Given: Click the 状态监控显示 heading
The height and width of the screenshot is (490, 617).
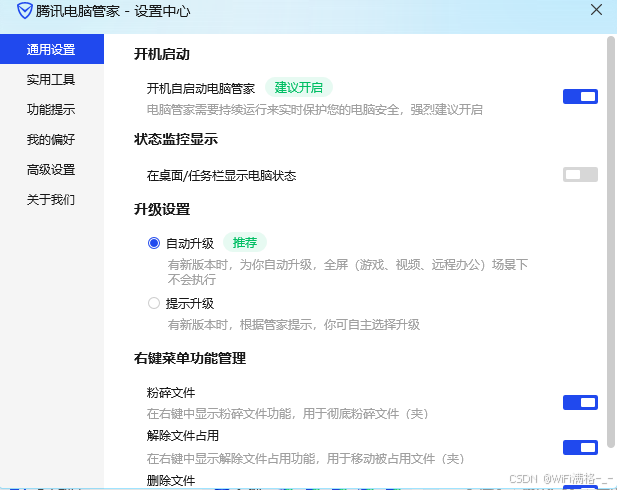Looking at the screenshot, I should tap(176, 139).
